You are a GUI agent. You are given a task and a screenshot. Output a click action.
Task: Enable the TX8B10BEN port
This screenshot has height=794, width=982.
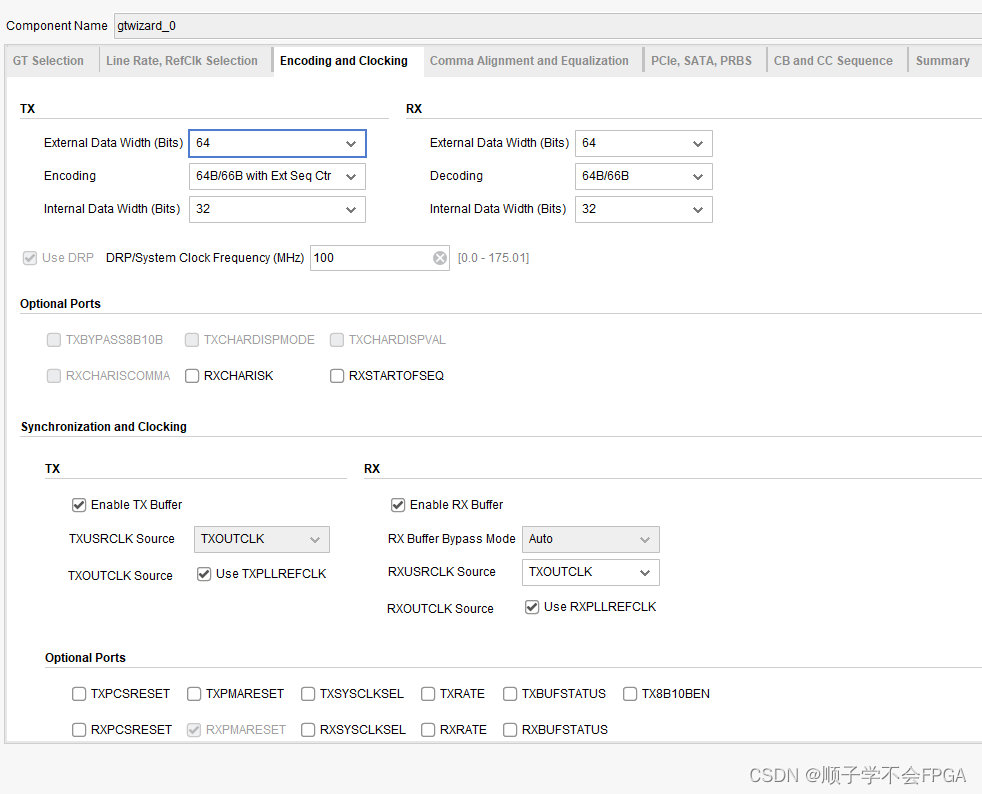pyautogui.click(x=630, y=694)
